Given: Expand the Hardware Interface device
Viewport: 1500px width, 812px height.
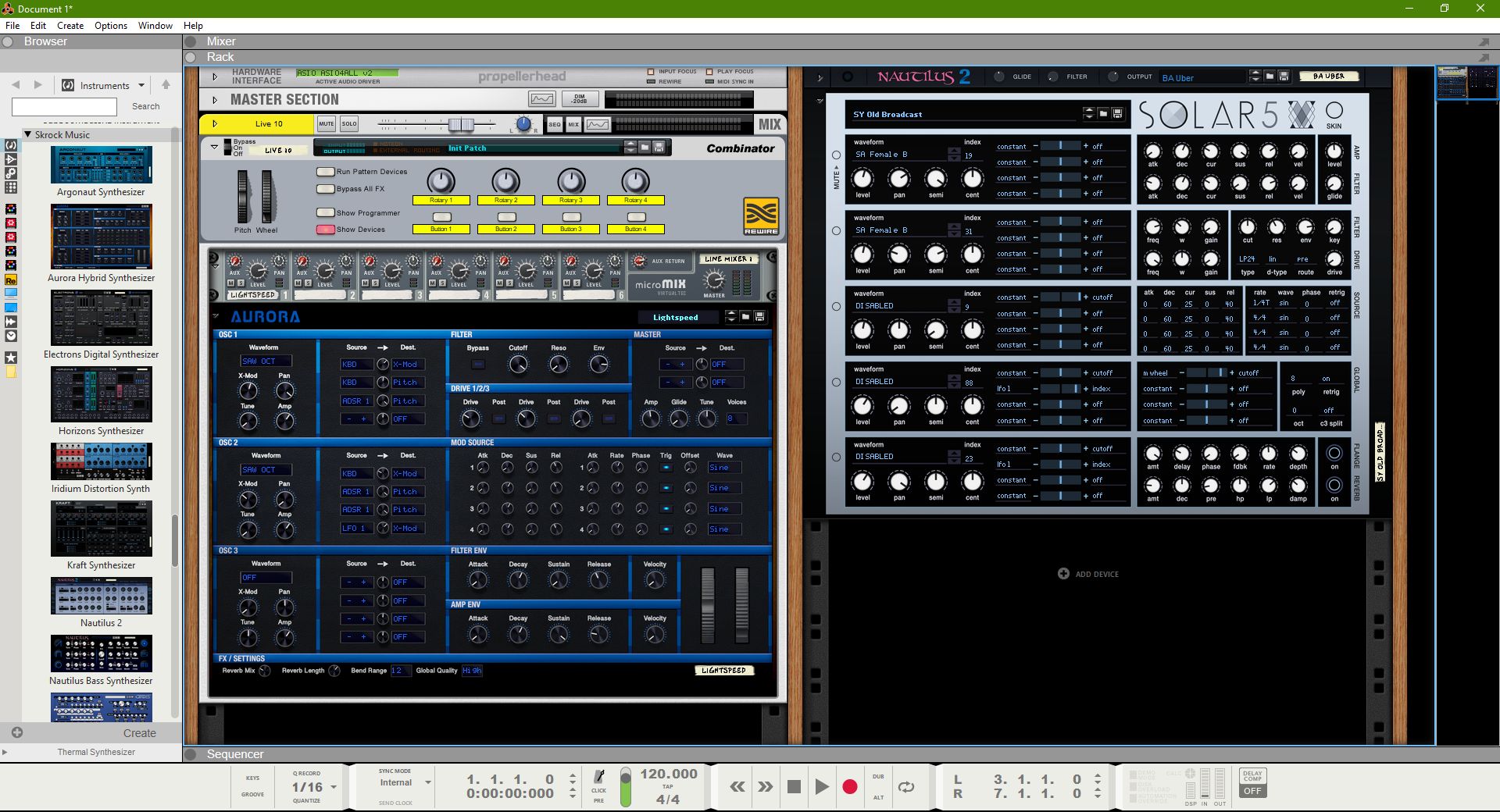Looking at the screenshot, I should [x=216, y=77].
